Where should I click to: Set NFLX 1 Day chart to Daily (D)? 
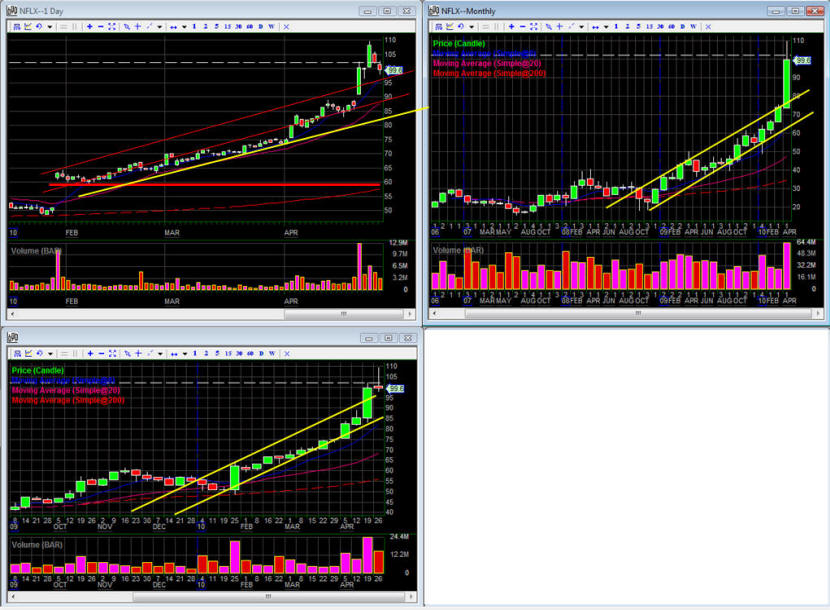(x=260, y=26)
